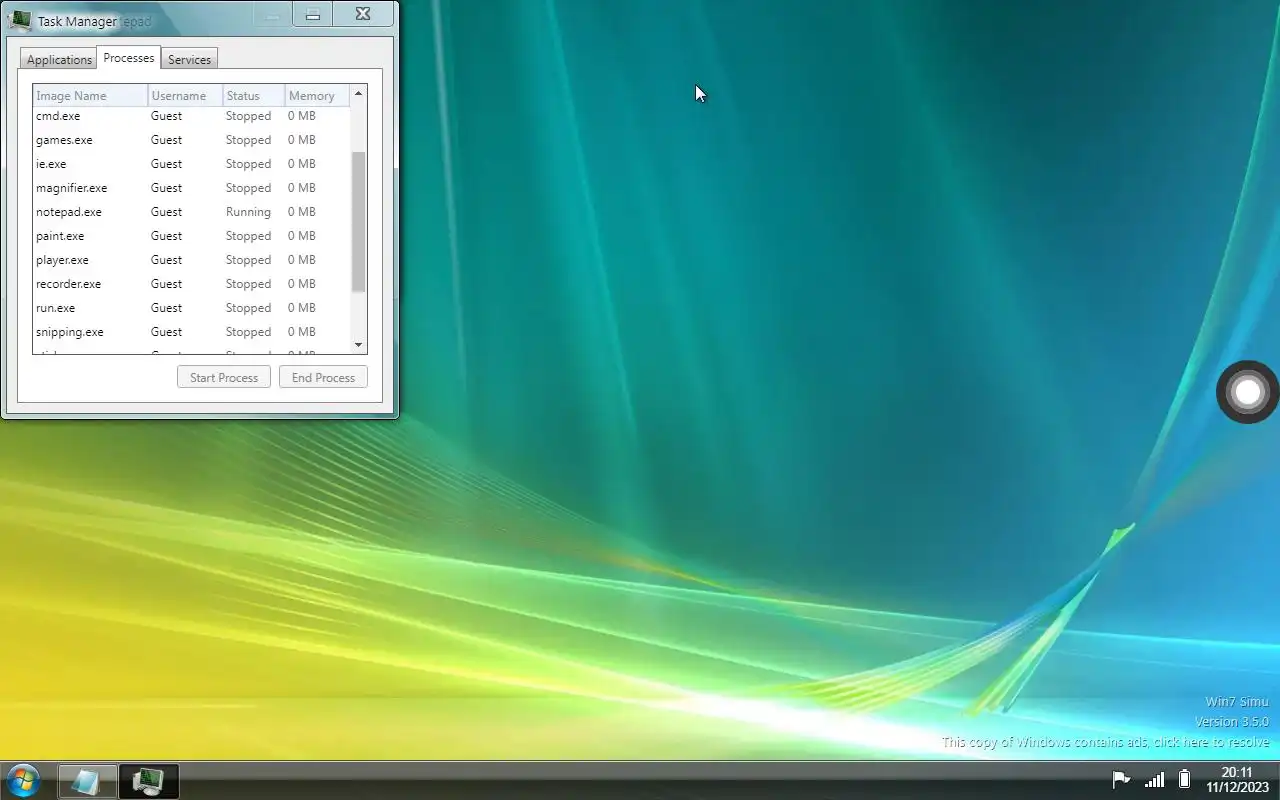Tap the floating circular assistive button

tap(1247, 392)
